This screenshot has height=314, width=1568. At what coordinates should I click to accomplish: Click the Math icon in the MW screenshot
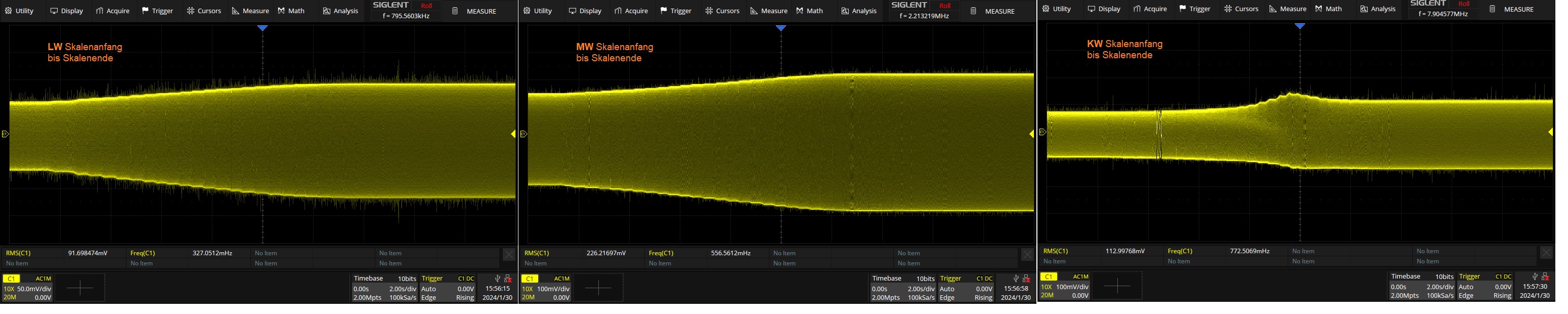click(800, 11)
